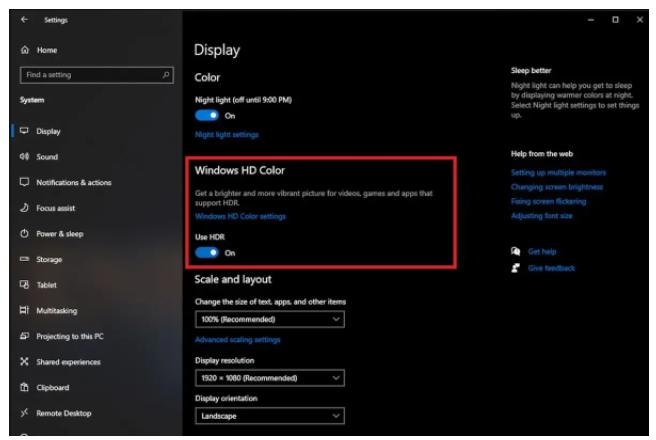Viewport: 656px width, 440px height.
Task: Open the text size scaling dropdown
Action: pos(270,319)
